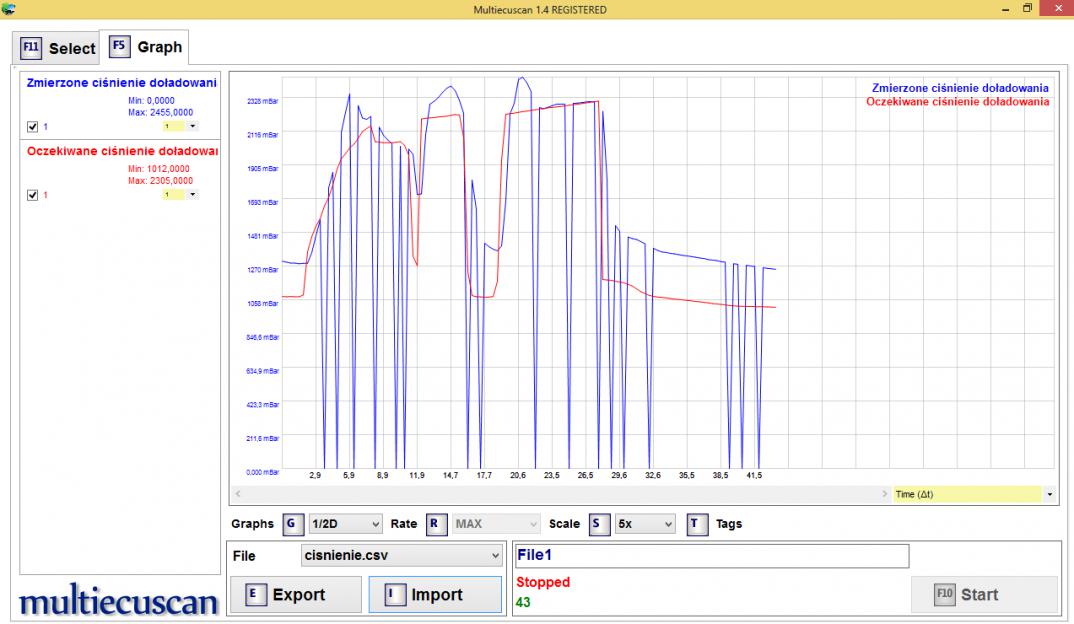
Task: Click the Min: 1012,0000 value text
Action: coord(159,169)
